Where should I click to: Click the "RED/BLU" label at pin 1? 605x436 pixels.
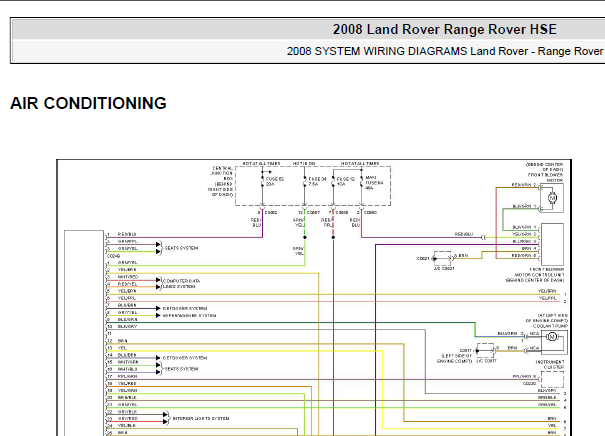[127, 234]
